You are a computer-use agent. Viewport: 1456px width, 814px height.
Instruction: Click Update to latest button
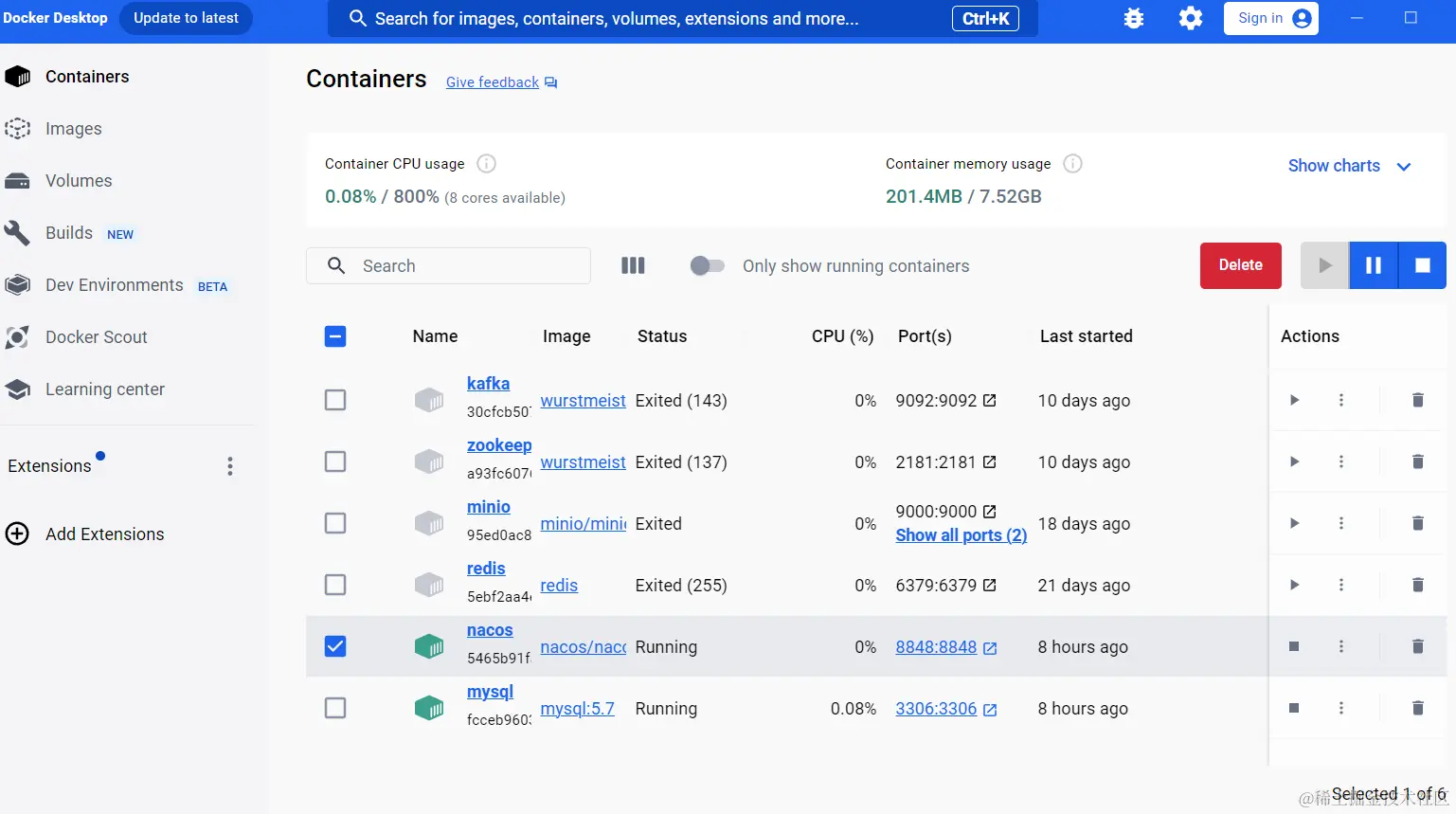click(186, 18)
